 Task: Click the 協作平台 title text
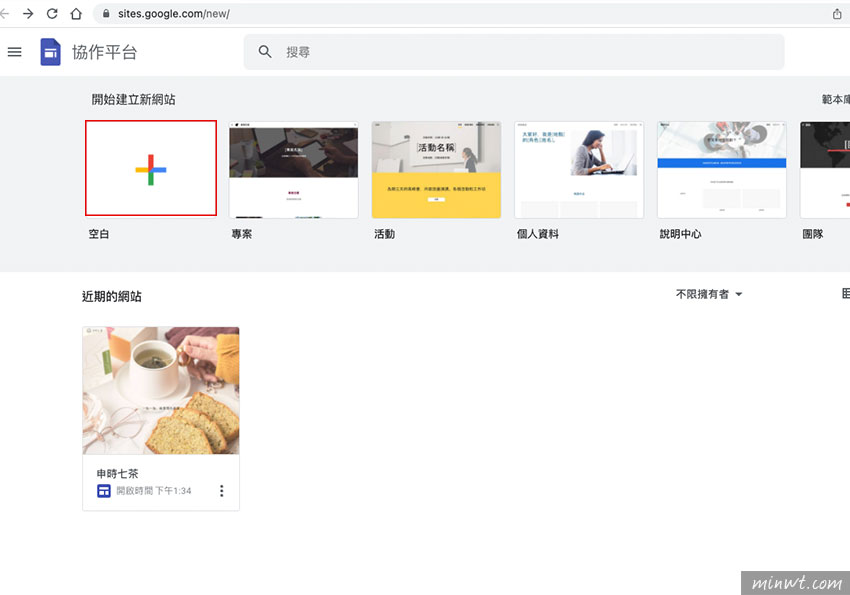click(x=105, y=52)
